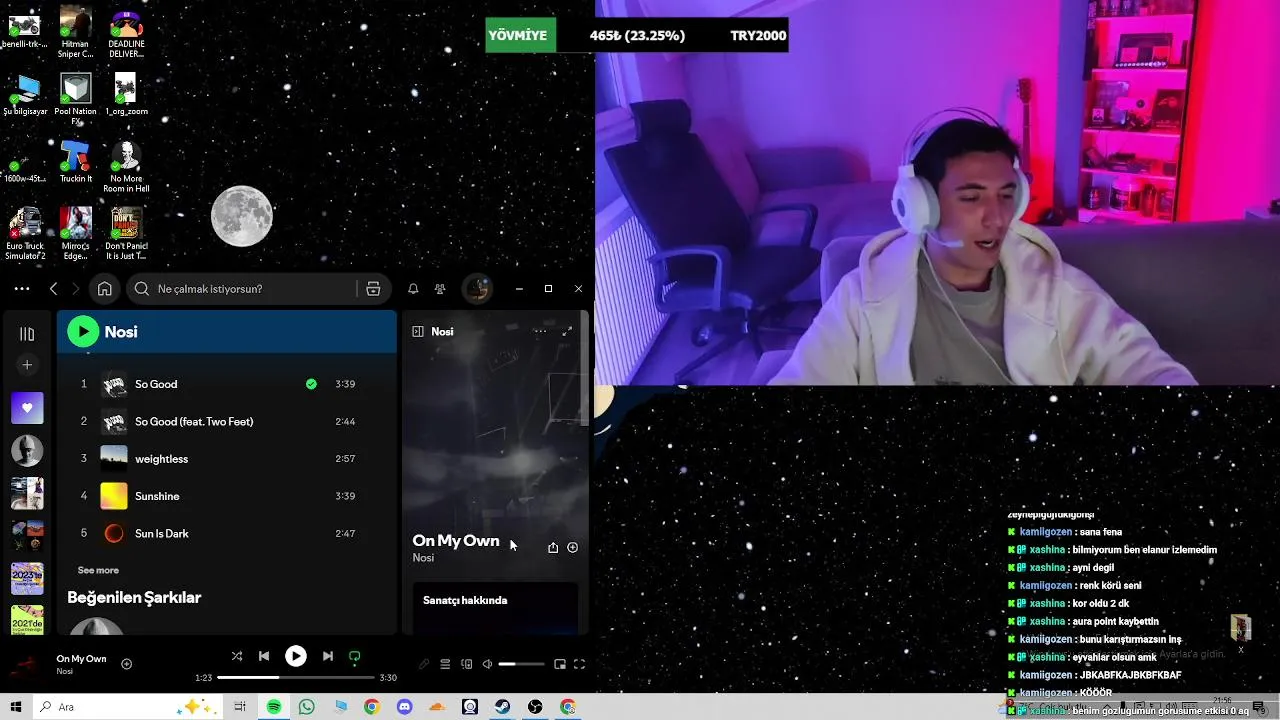
Task: Open Nosi link in Now Playing header
Action: [x=442, y=331]
